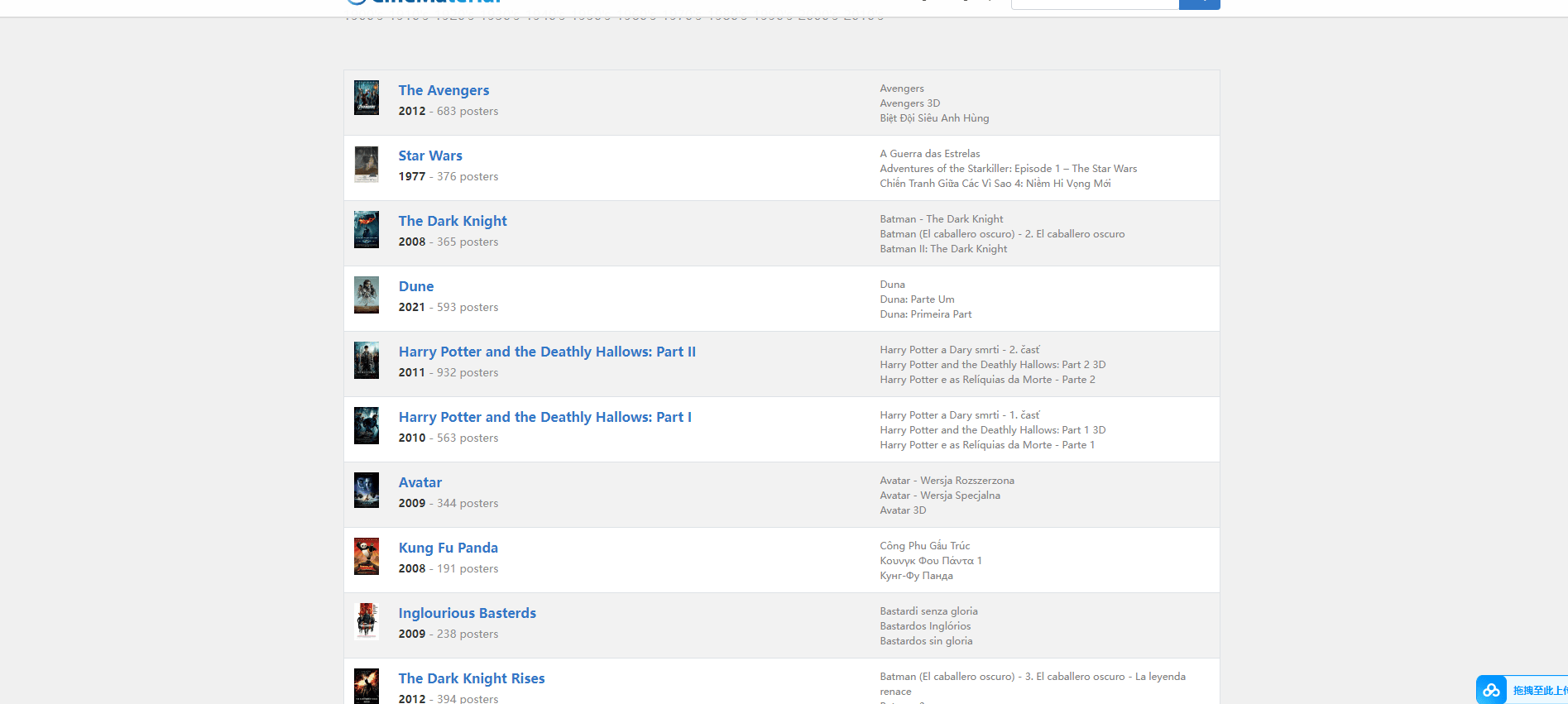This screenshot has height=704, width=1568.
Task: Open The Dark Knight Rises poster thumbnail
Action: click(367, 686)
